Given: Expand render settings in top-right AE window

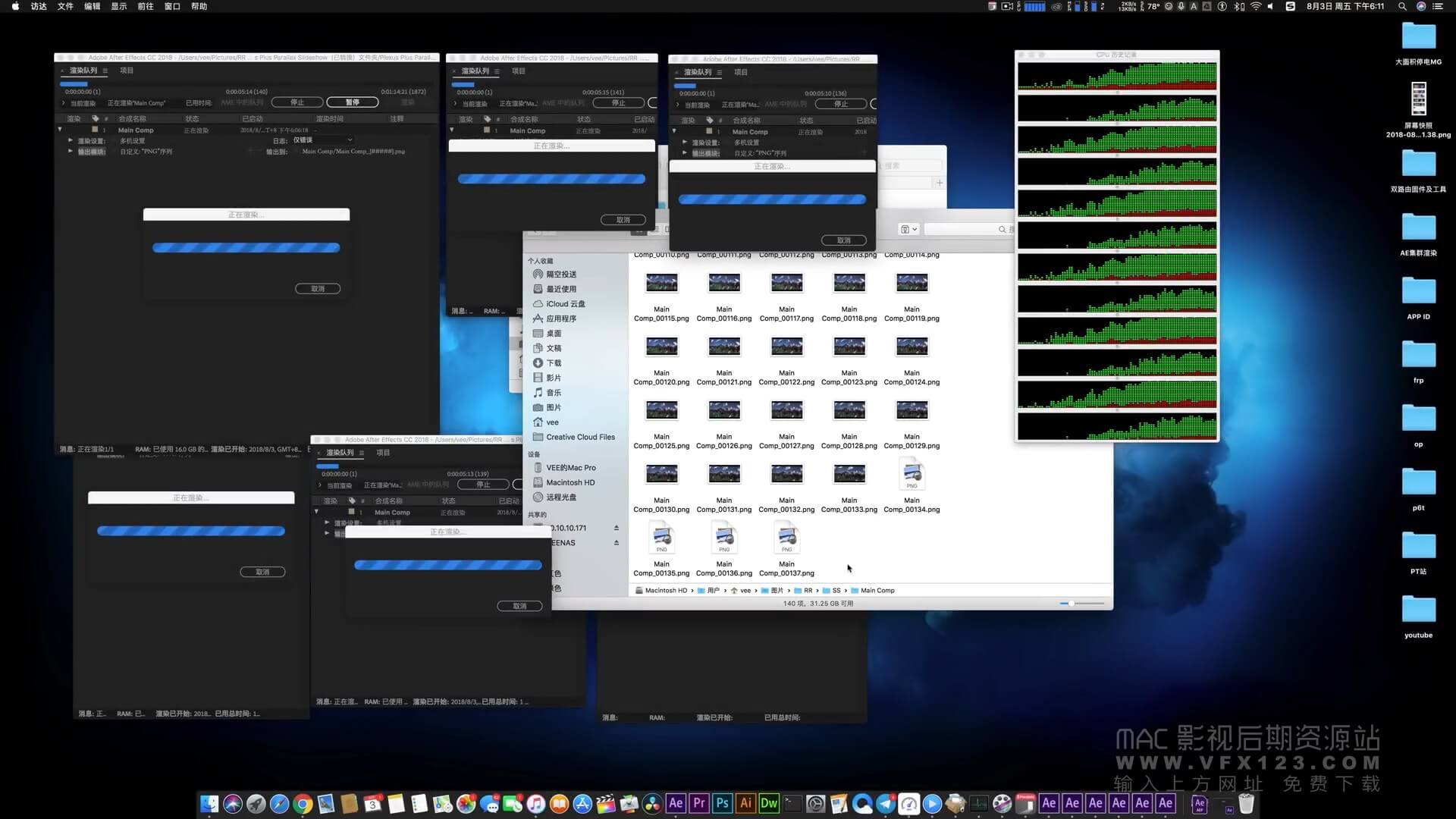Looking at the screenshot, I should pyautogui.click(x=685, y=142).
